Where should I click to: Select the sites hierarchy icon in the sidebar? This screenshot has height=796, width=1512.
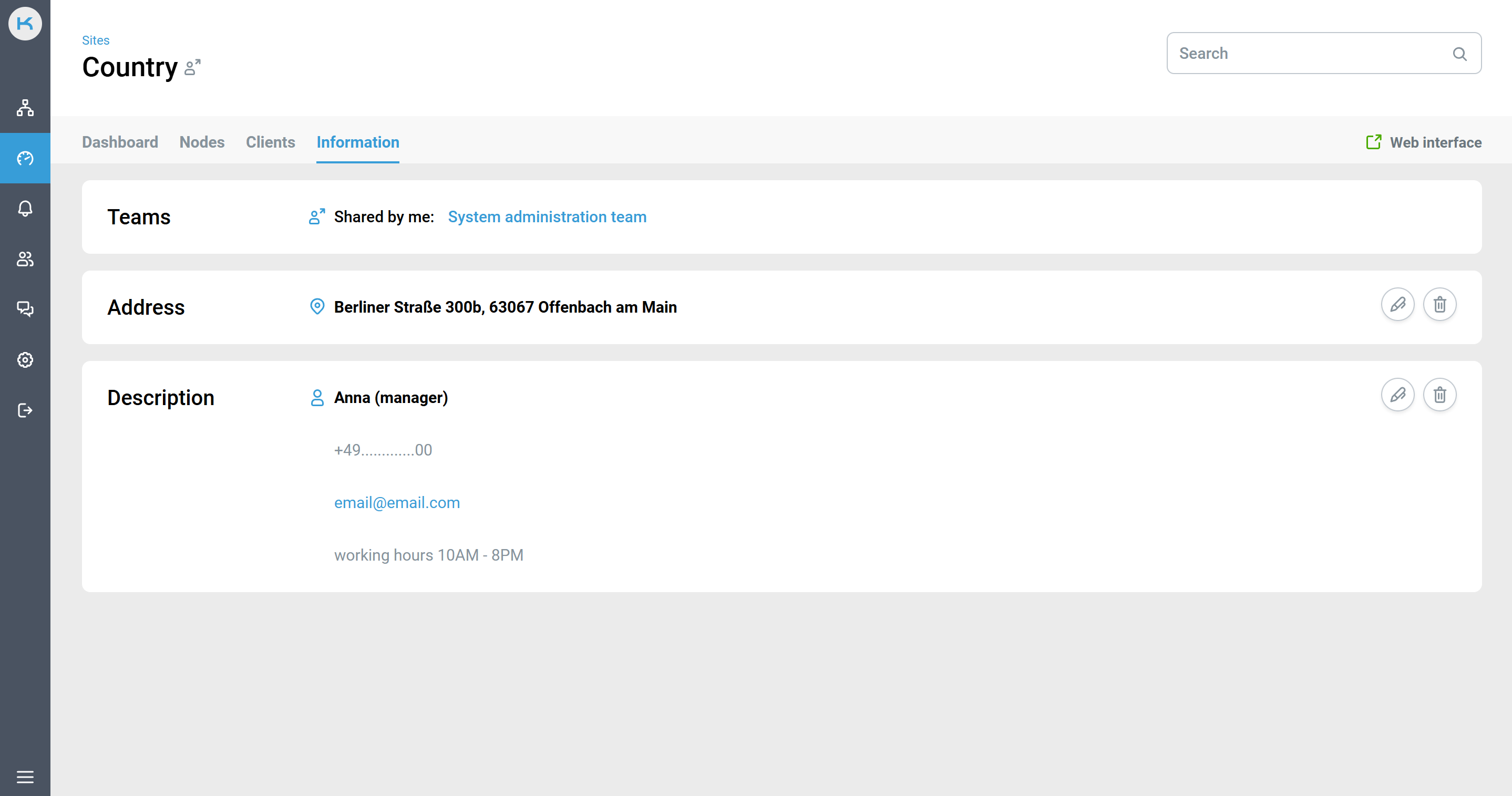(x=25, y=108)
